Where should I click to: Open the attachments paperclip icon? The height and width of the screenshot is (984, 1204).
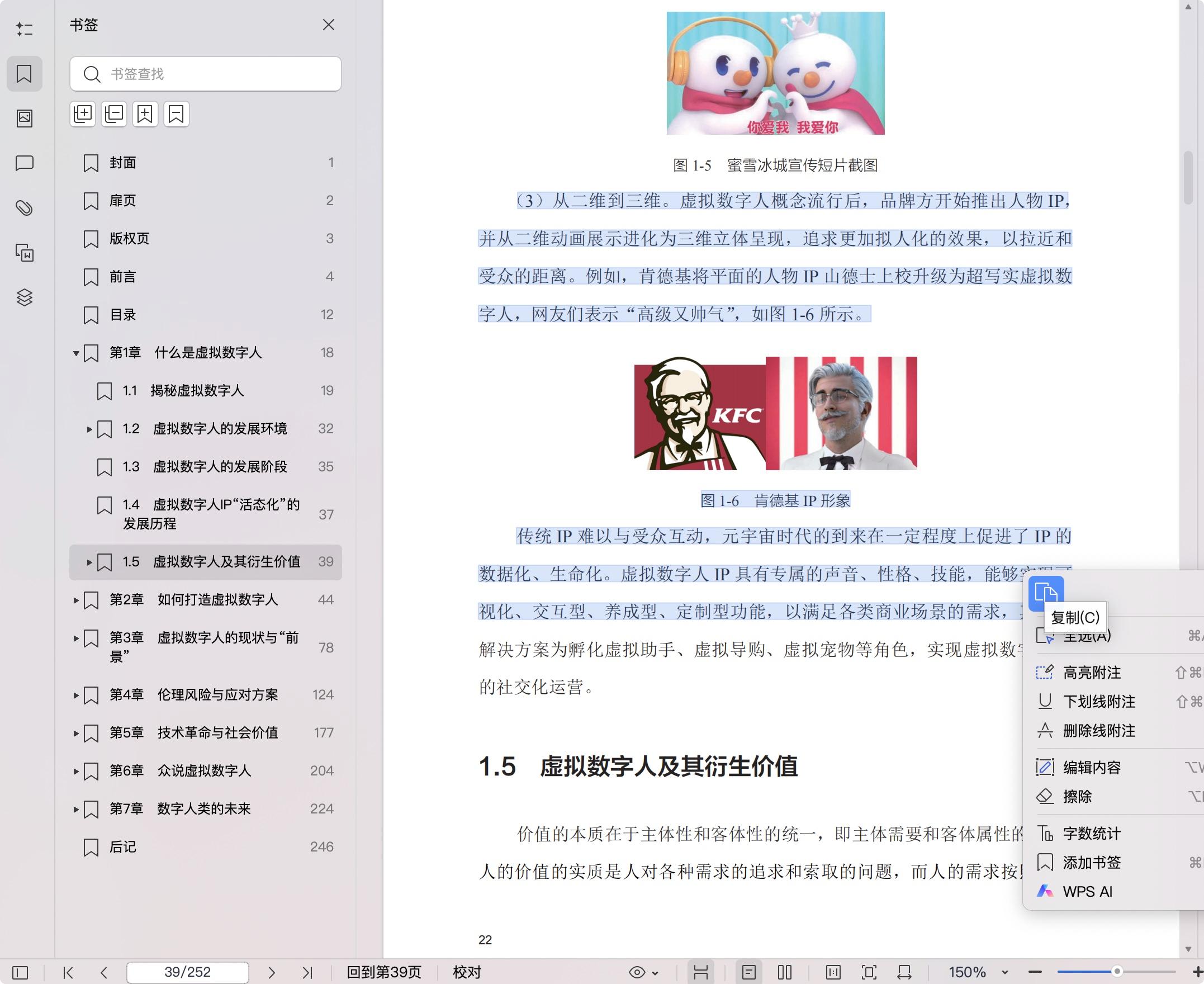point(25,207)
